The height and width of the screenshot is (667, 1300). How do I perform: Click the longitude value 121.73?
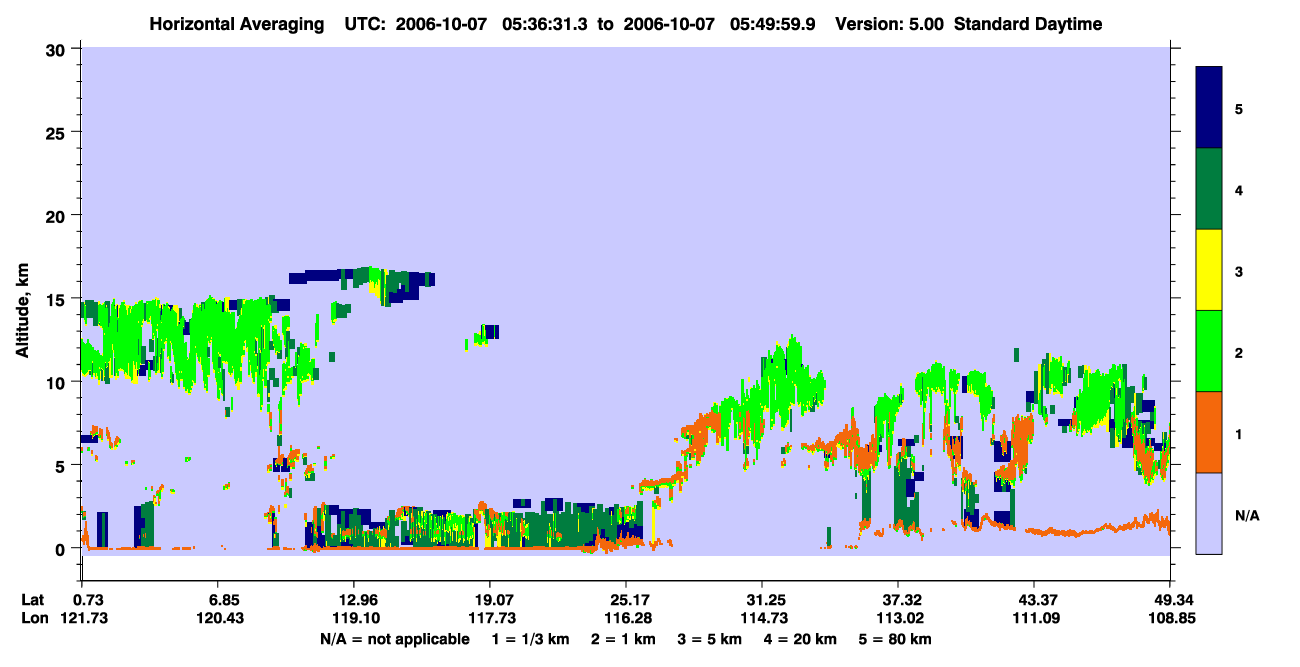coord(82,618)
